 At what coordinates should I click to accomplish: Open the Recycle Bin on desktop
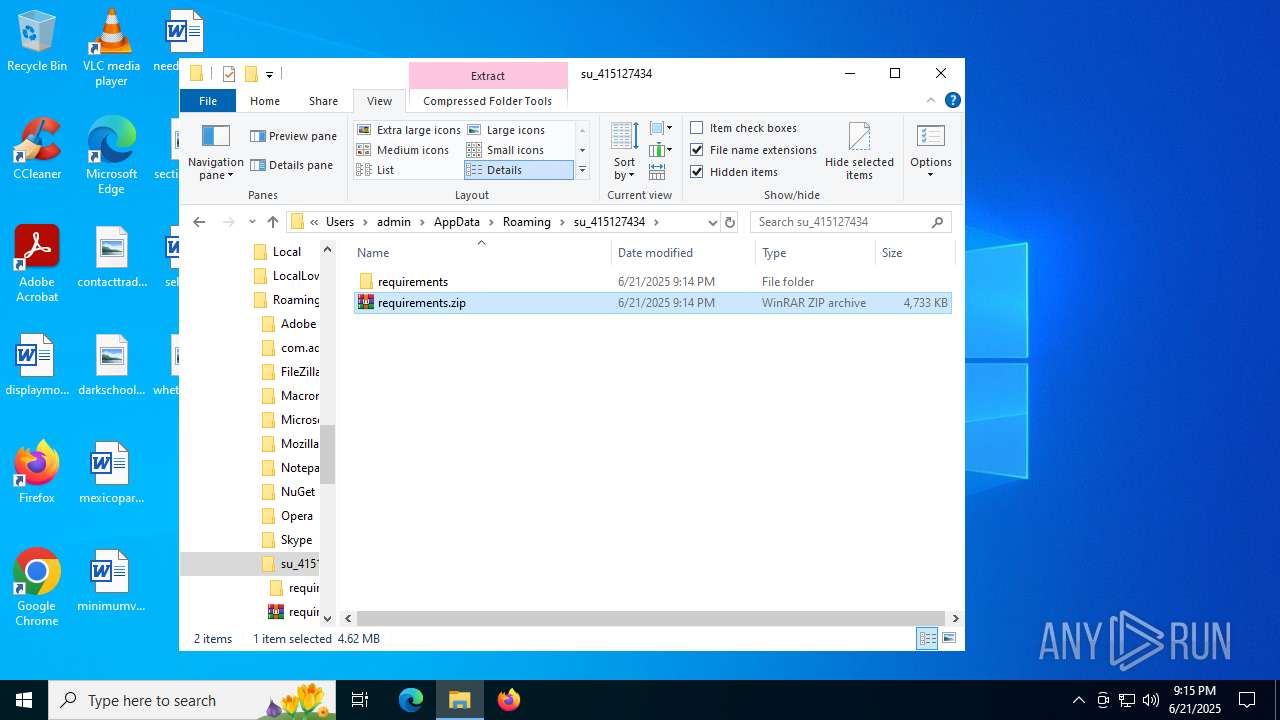coord(37,42)
